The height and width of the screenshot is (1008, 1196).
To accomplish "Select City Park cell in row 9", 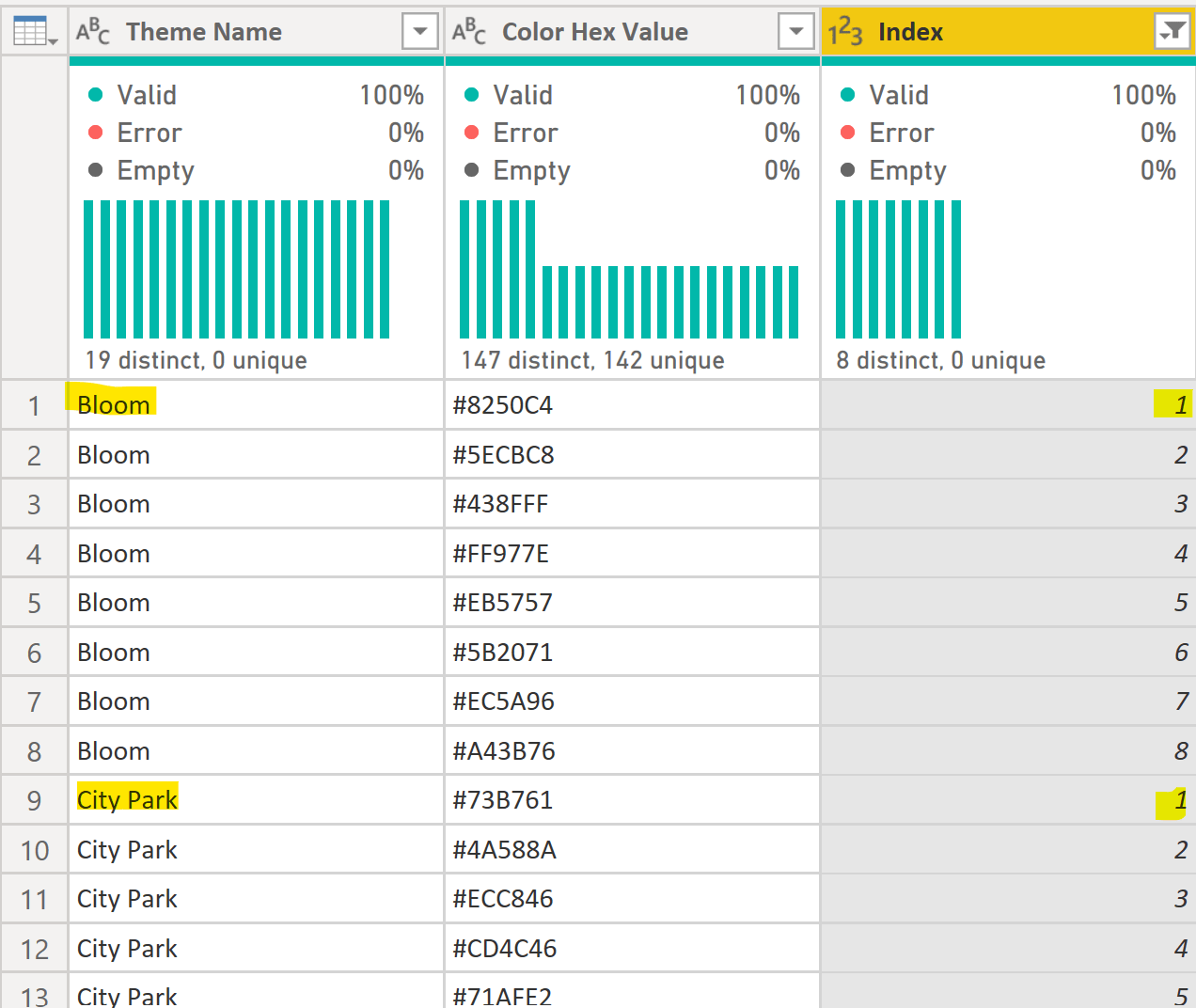I will (x=256, y=800).
